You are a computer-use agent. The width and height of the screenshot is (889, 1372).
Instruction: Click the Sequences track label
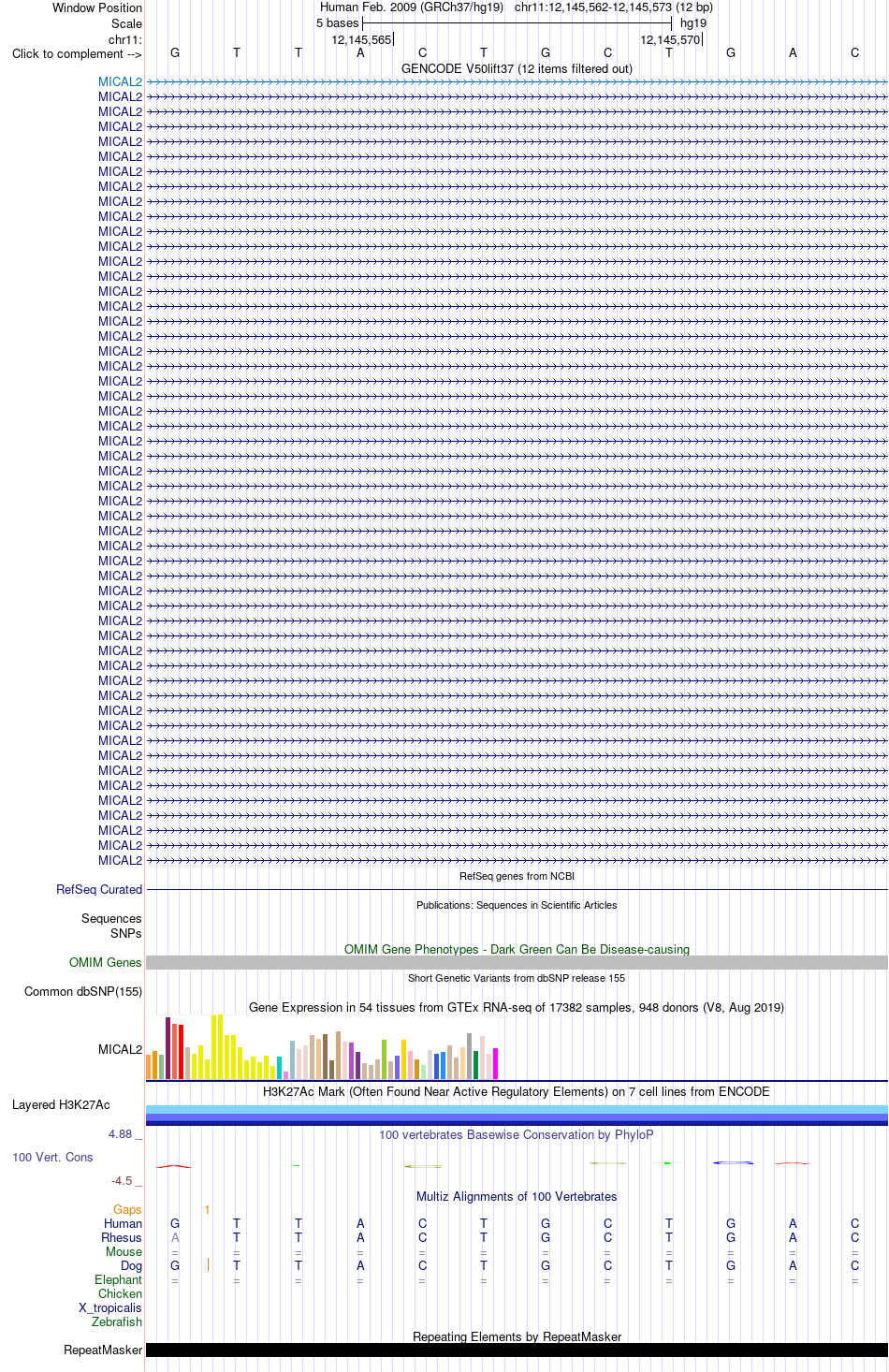click(x=111, y=918)
